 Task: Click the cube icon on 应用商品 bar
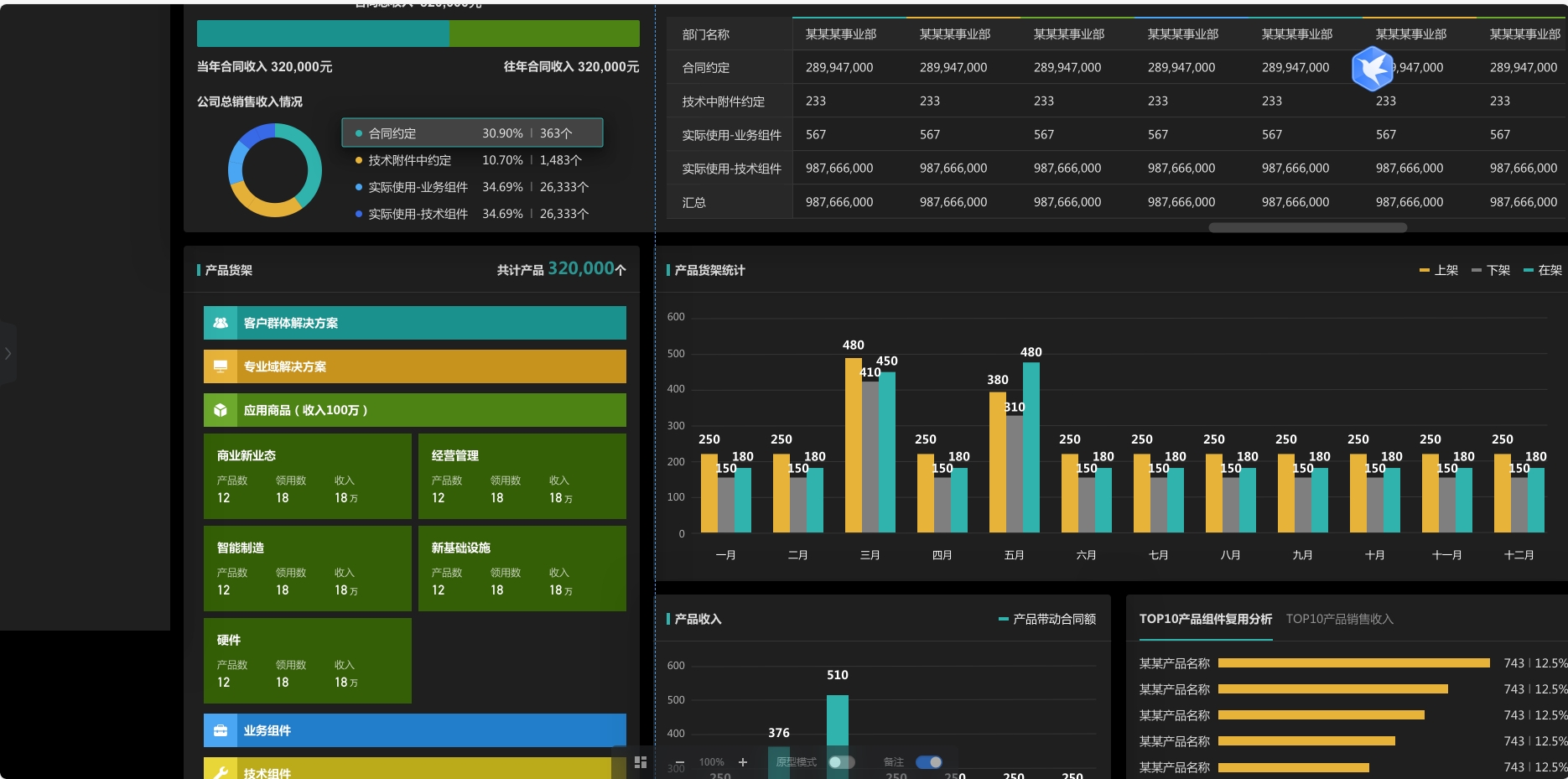tap(221, 410)
